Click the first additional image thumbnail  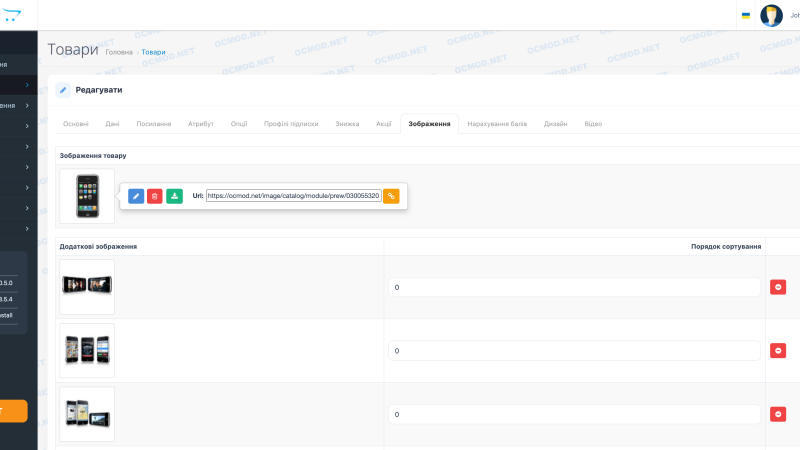pos(87,287)
